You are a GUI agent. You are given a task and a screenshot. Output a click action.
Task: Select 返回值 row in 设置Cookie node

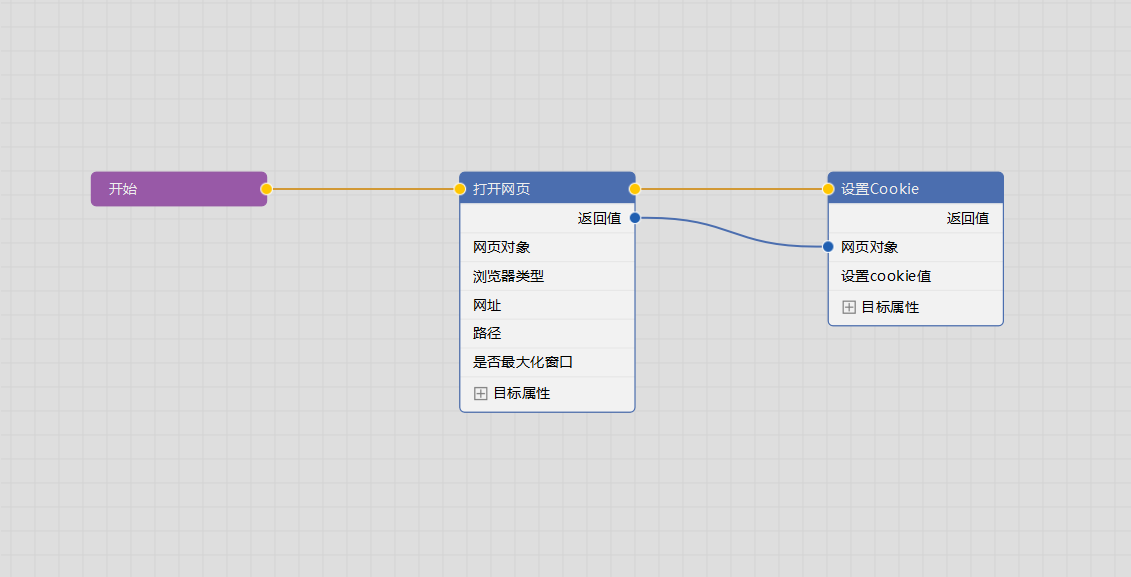pos(915,219)
